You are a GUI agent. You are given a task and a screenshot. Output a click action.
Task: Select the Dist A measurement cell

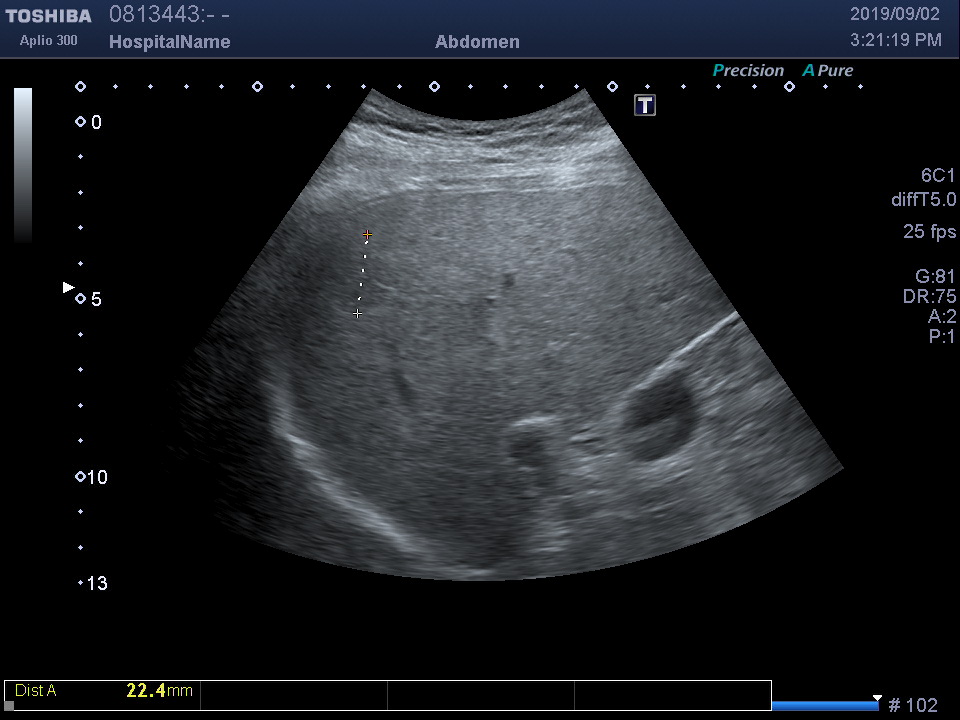[x=103, y=691]
